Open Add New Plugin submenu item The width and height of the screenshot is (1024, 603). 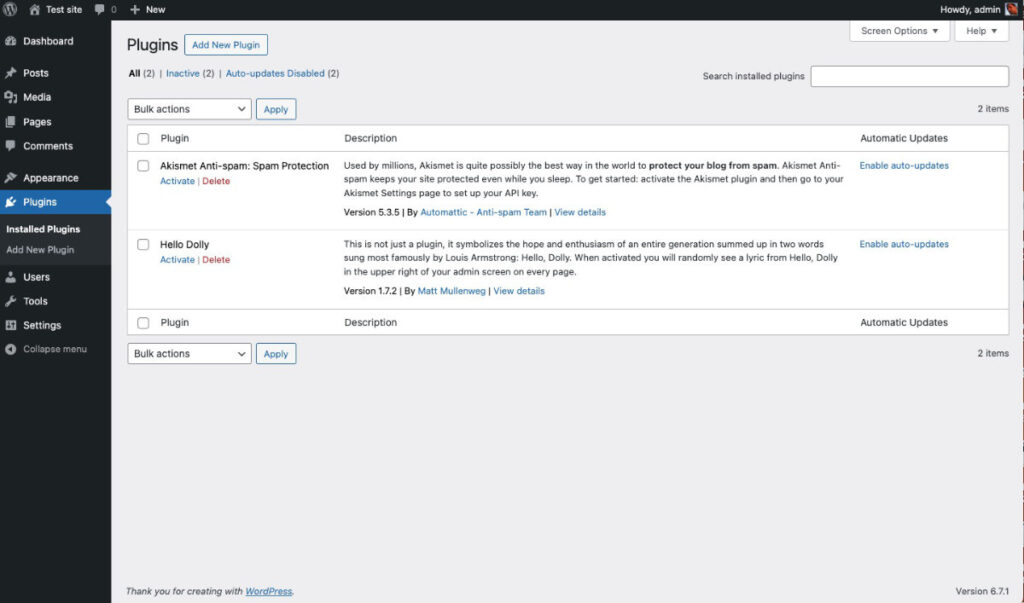[x=40, y=250]
